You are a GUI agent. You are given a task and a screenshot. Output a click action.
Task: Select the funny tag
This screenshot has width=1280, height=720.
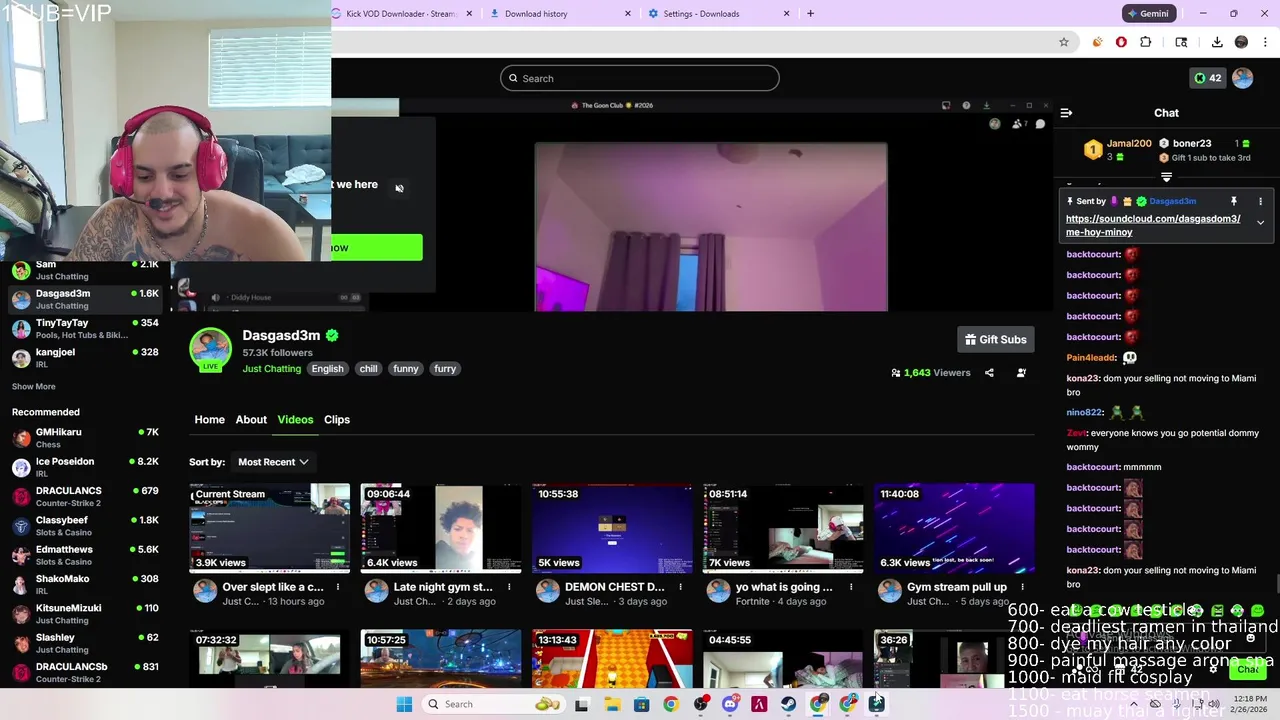point(405,369)
